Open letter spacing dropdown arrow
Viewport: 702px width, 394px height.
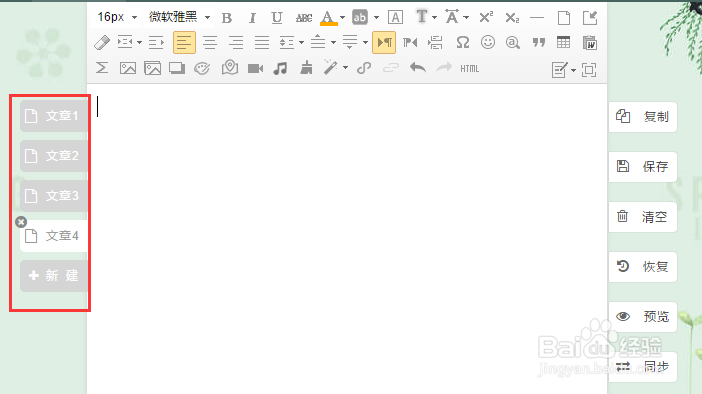[x=466, y=18]
